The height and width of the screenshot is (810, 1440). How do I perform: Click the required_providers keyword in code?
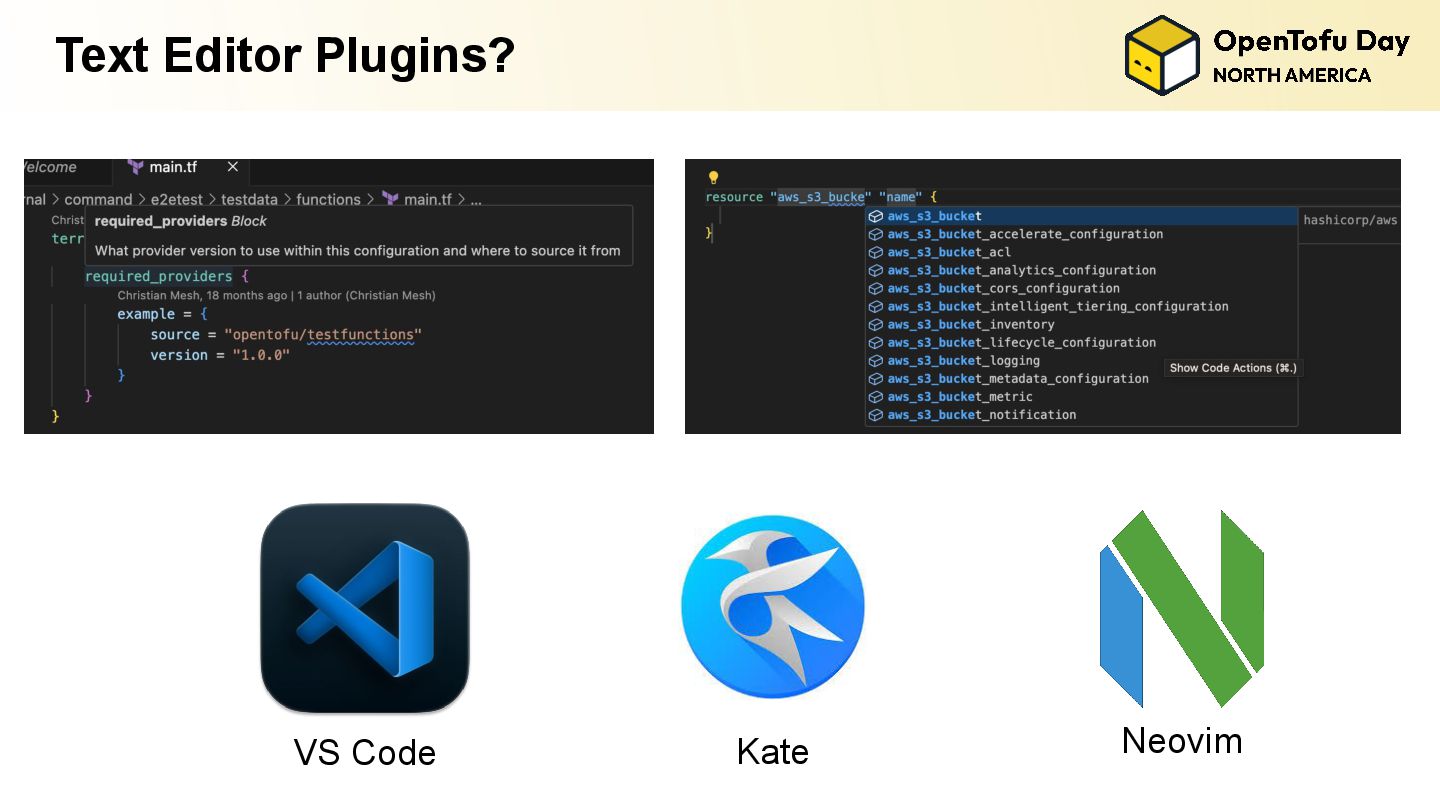pyautogui.click(x=159, y=276)
